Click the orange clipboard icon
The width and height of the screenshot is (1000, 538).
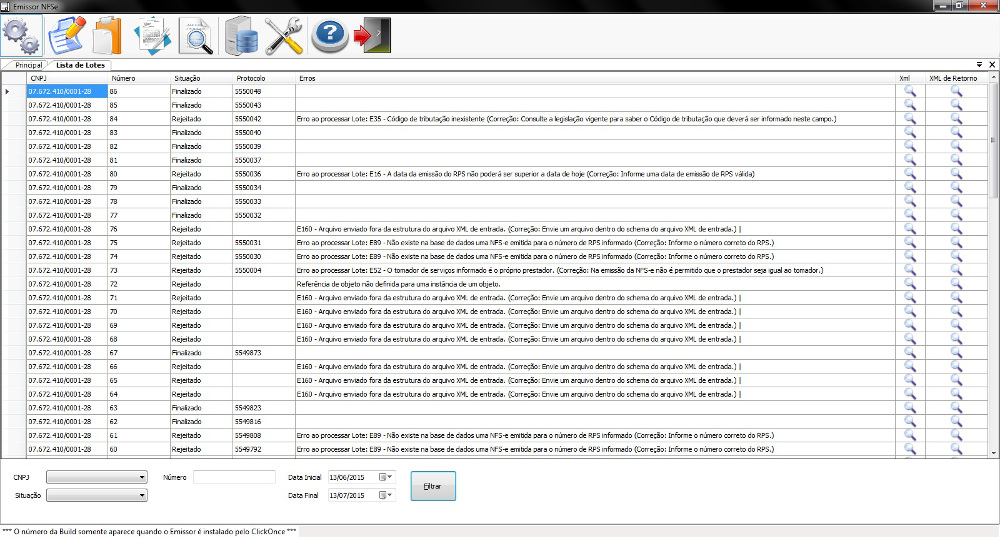click(x=108, y=35)
